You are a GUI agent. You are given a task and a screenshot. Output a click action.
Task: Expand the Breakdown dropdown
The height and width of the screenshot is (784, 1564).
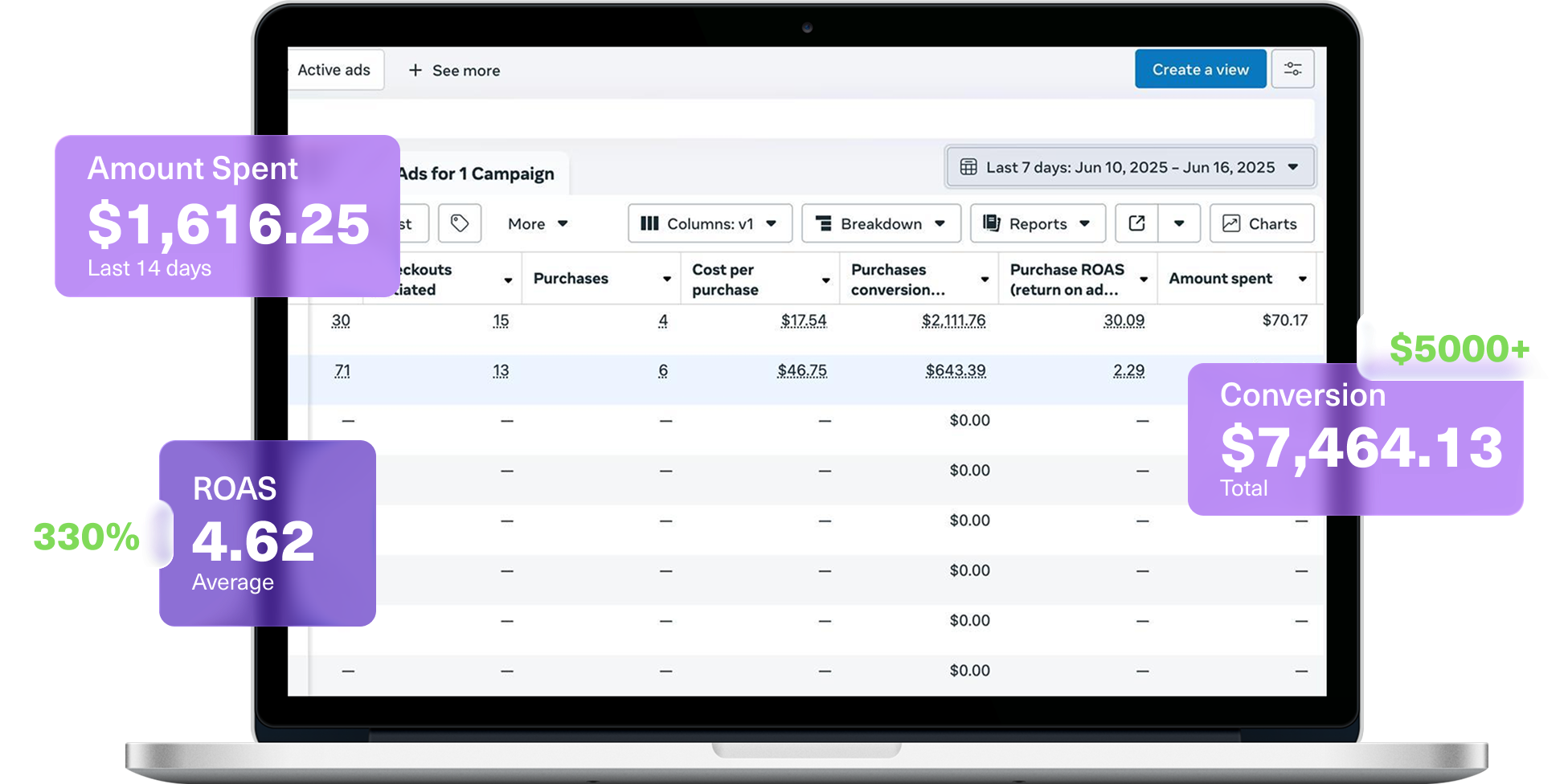point(880,223)
